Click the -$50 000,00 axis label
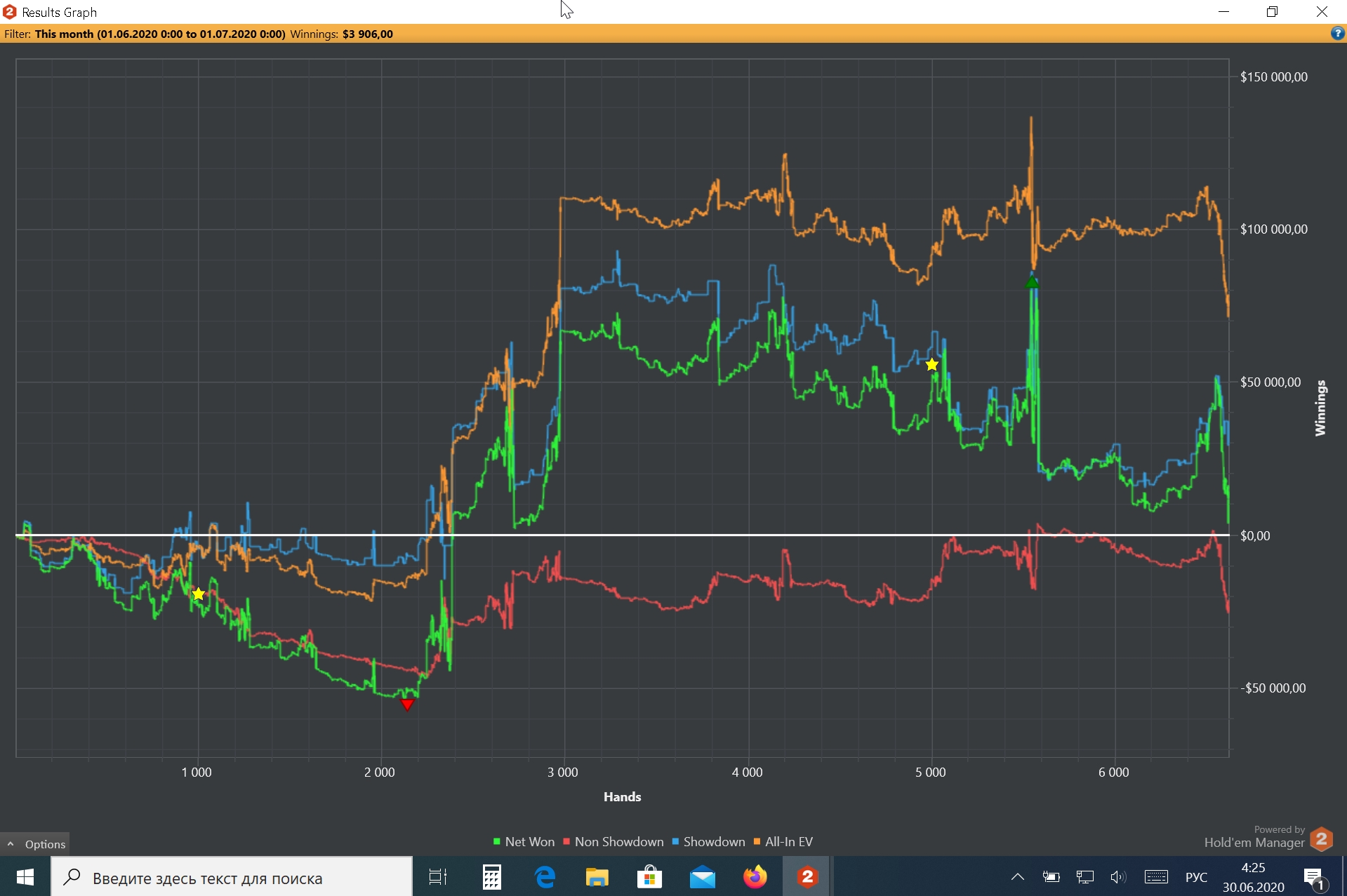 point(1273,688)
